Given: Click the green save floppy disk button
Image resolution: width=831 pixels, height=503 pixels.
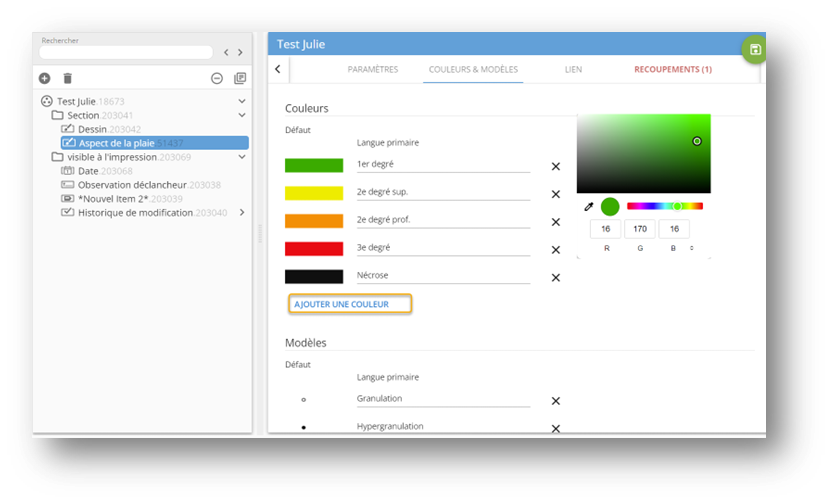Looking at the screenshot, I should pyautogui.click(x=754, y=50).
